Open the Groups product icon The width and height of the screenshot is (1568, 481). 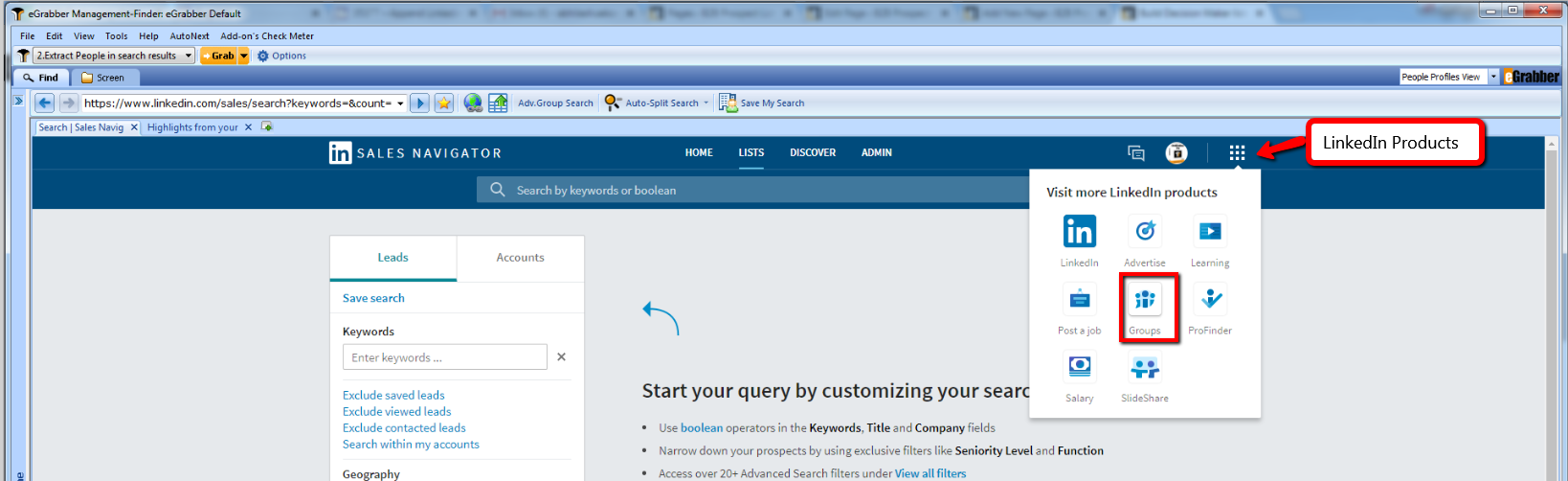(x=1145, y=299)
